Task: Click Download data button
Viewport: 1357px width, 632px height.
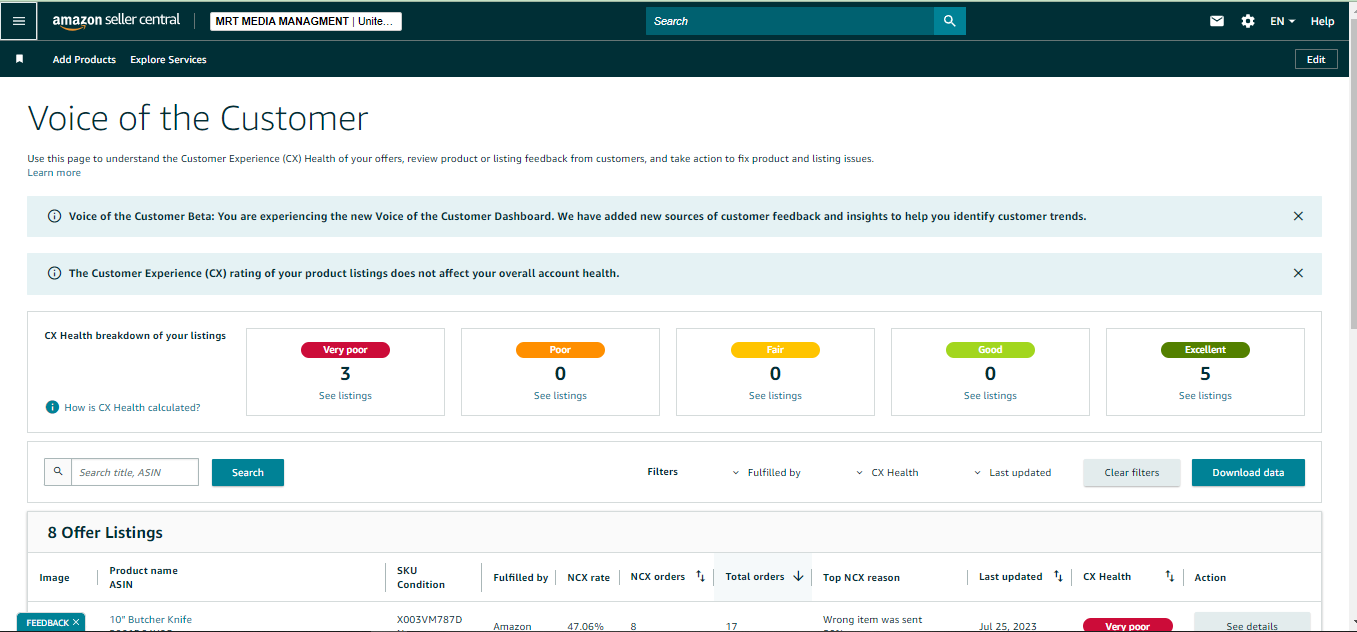Action: tap(1248, 472)
